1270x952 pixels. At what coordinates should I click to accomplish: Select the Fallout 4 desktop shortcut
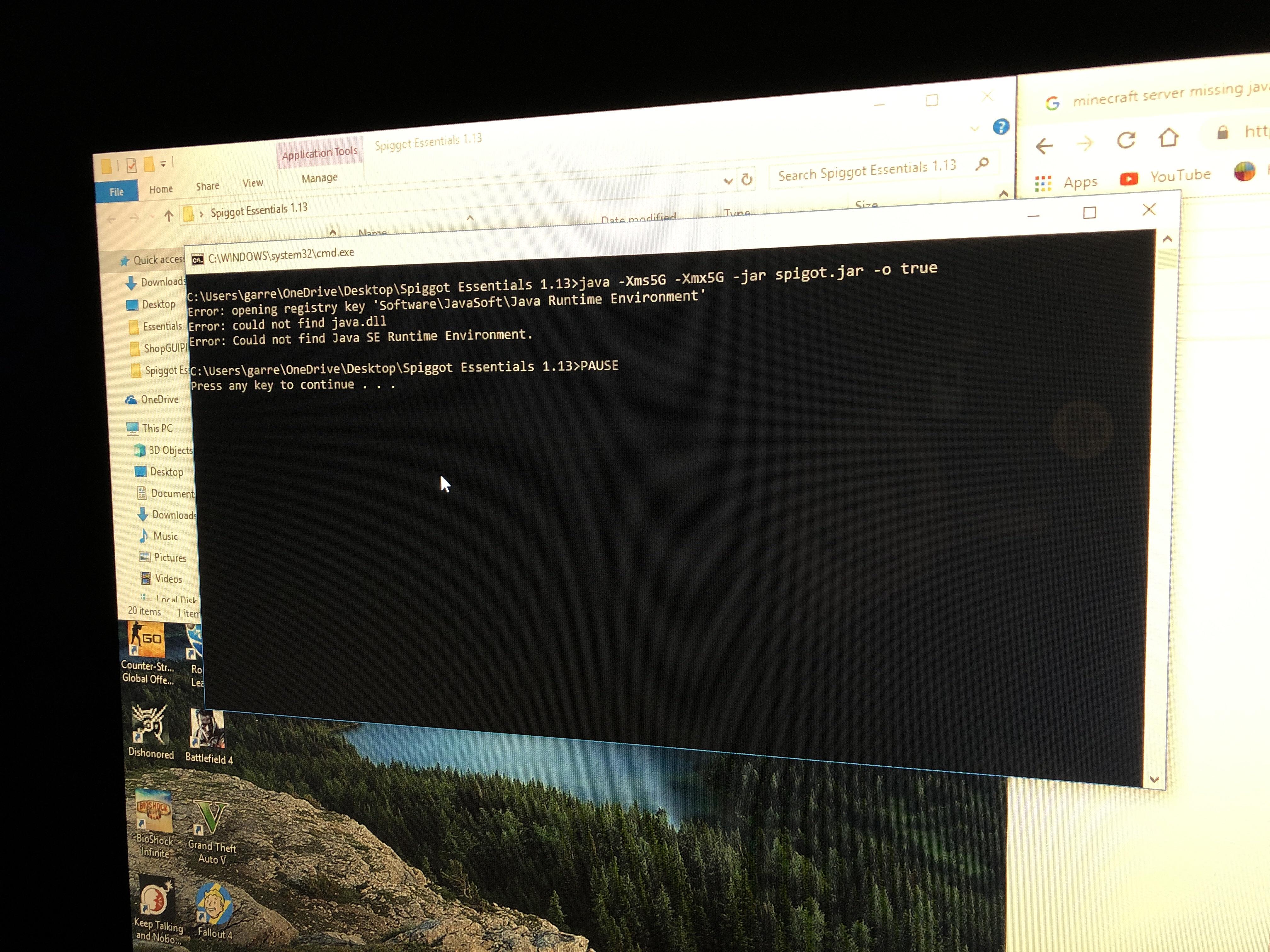point(215,911)
